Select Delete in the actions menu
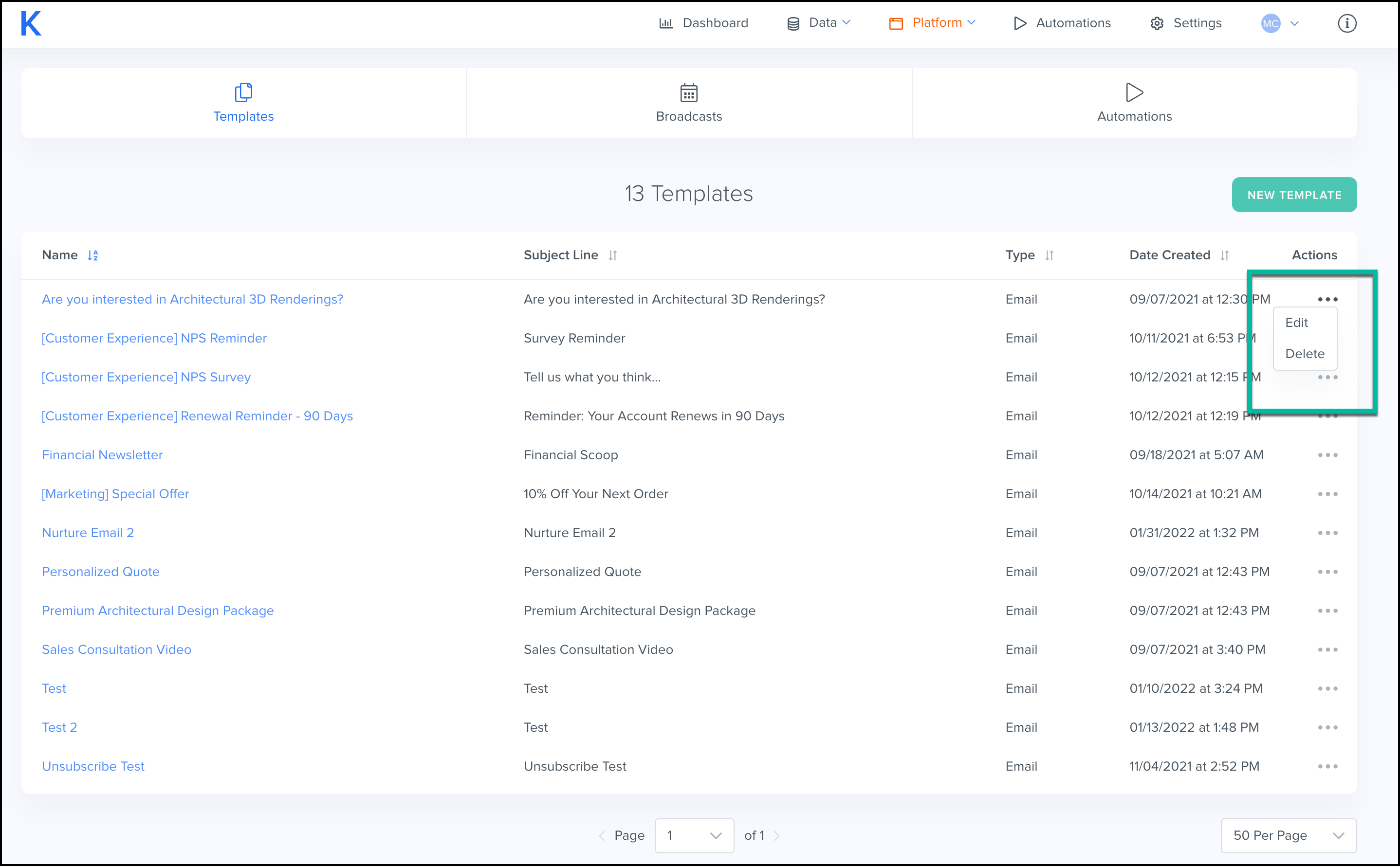 point(1304,354)
